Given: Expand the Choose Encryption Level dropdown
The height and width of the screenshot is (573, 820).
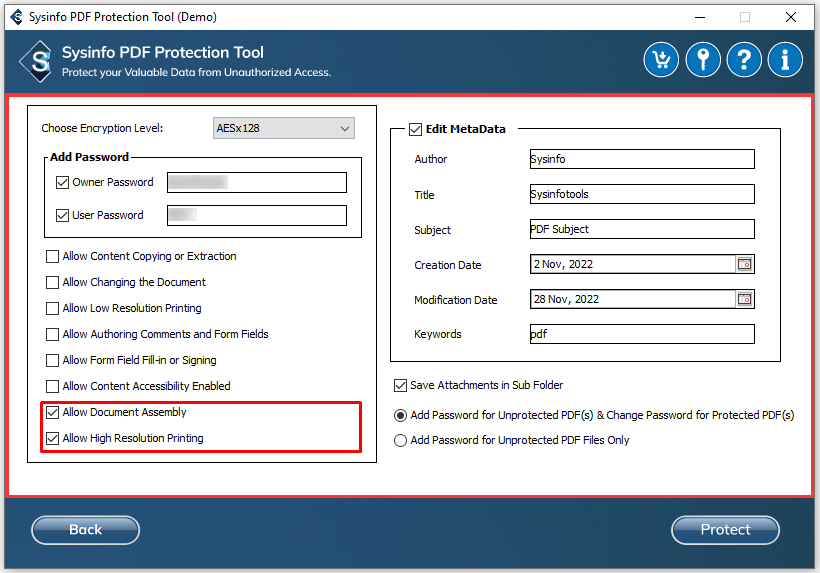Looking at the screenshot, I should click(x=283, y=128).
